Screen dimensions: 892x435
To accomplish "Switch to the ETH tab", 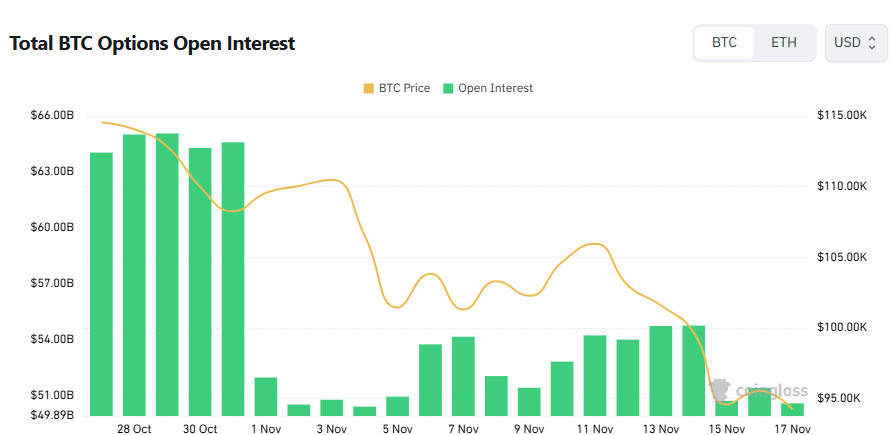I will pyautogui.click(x=784, y=43).
